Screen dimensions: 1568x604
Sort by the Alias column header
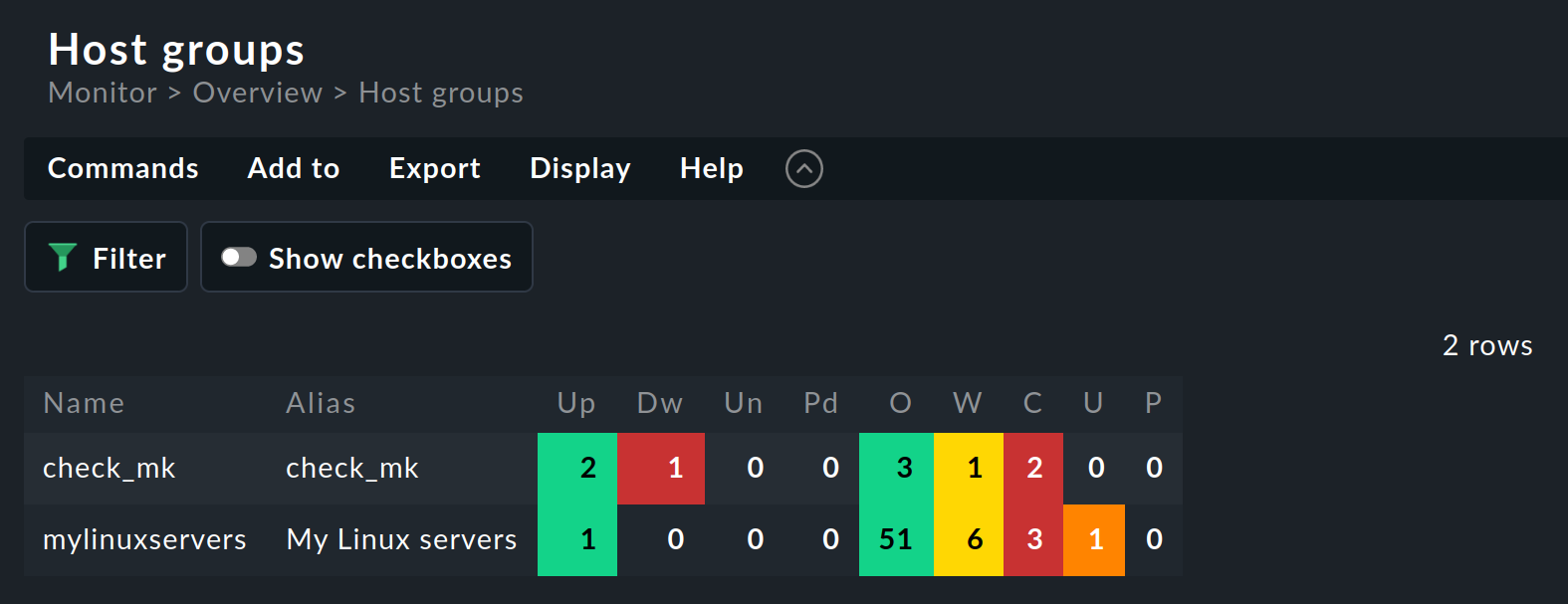[x=321, y=403]
